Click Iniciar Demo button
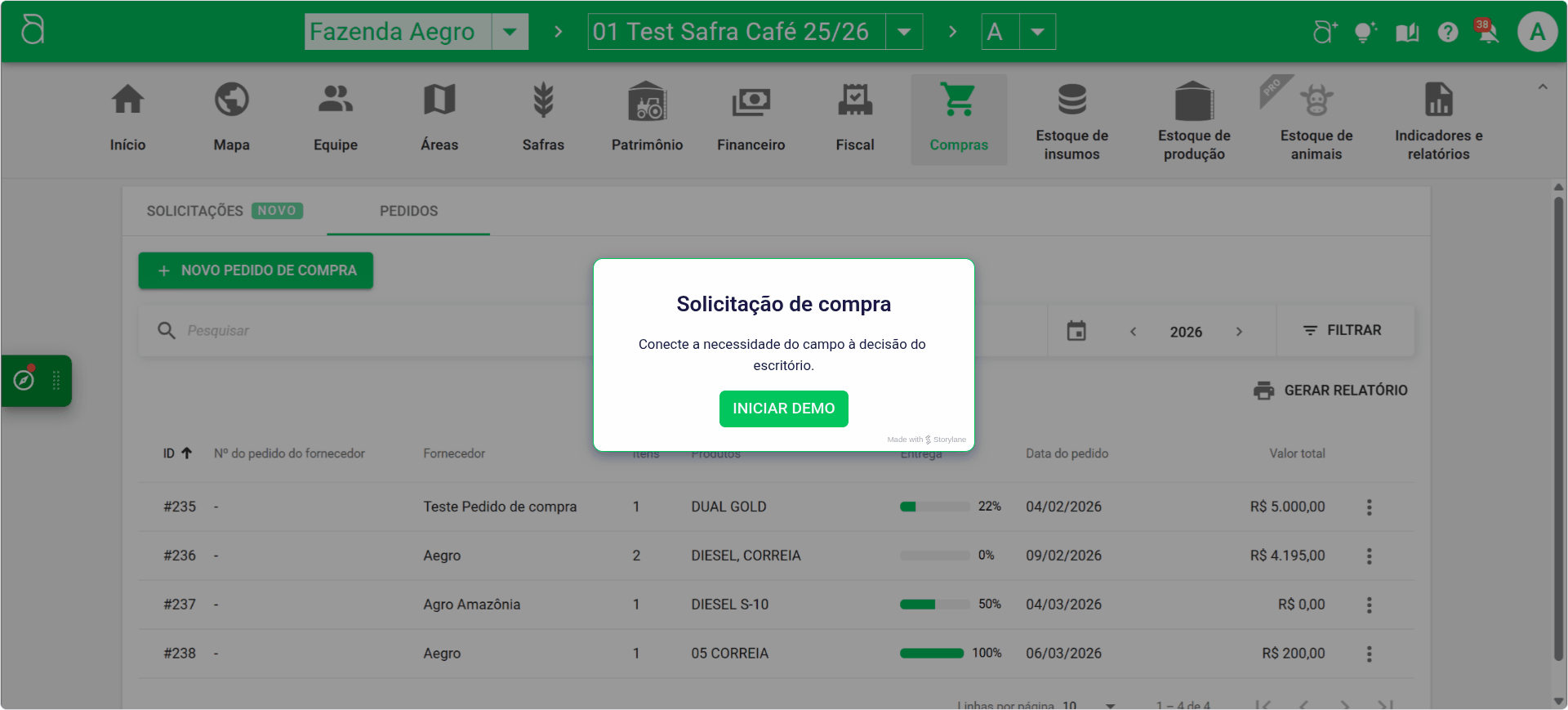Screen dimensions: 1568x710 [784, 409]
